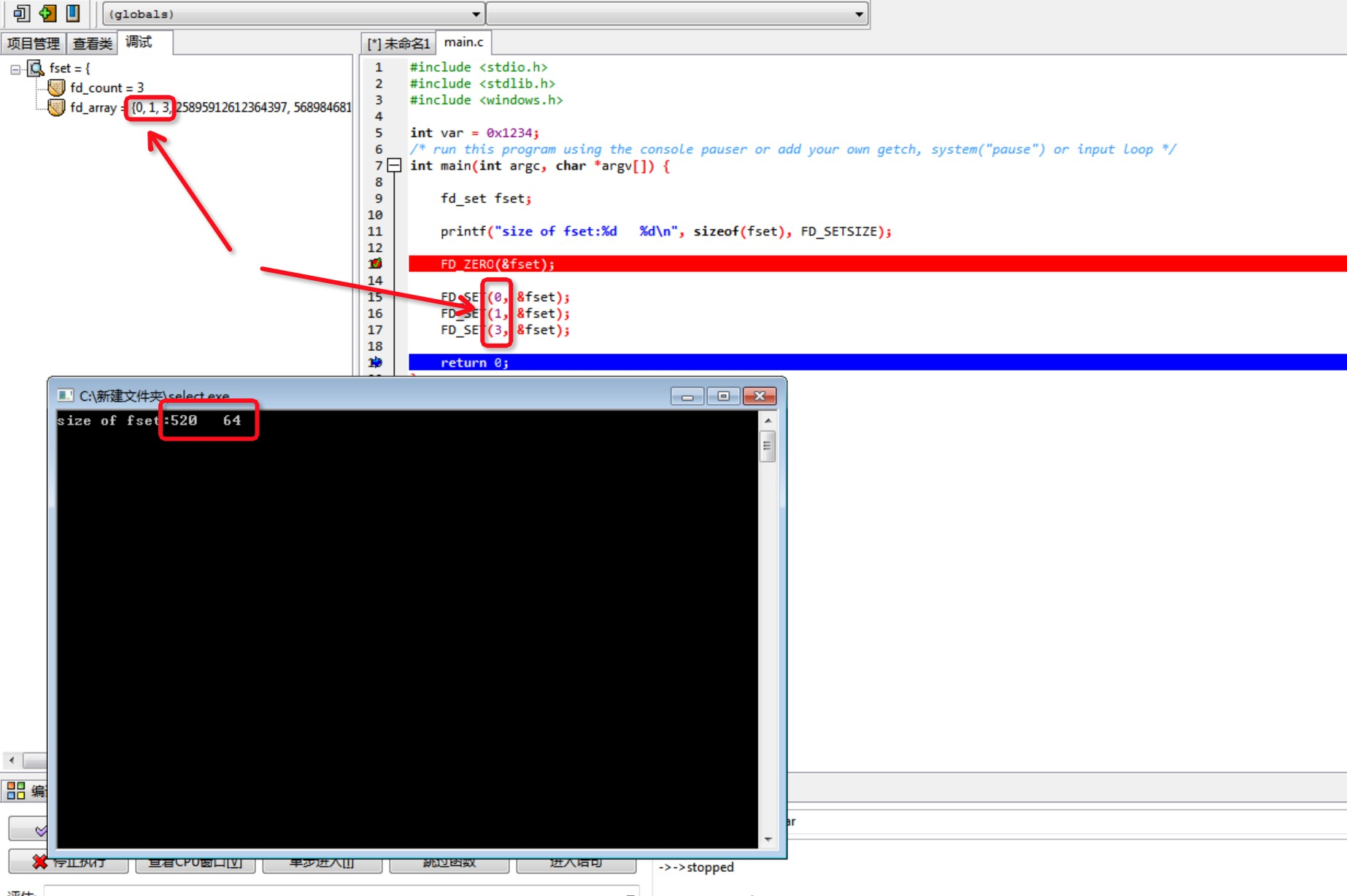Click the green plus add toolbar icon
Image resolution: width=1347 pixels, height=896 pixels.
(x=47, y=13)
